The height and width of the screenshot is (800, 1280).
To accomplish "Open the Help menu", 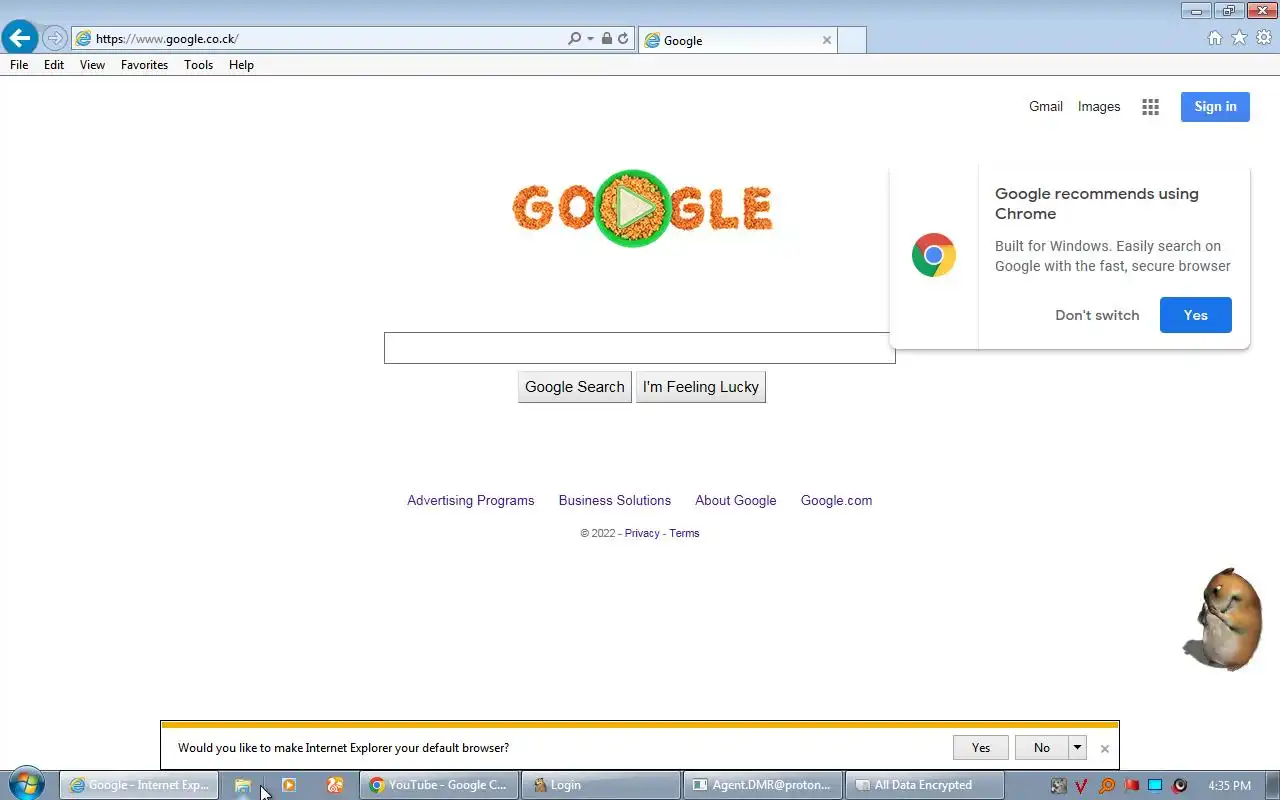I will pos(241,65).
